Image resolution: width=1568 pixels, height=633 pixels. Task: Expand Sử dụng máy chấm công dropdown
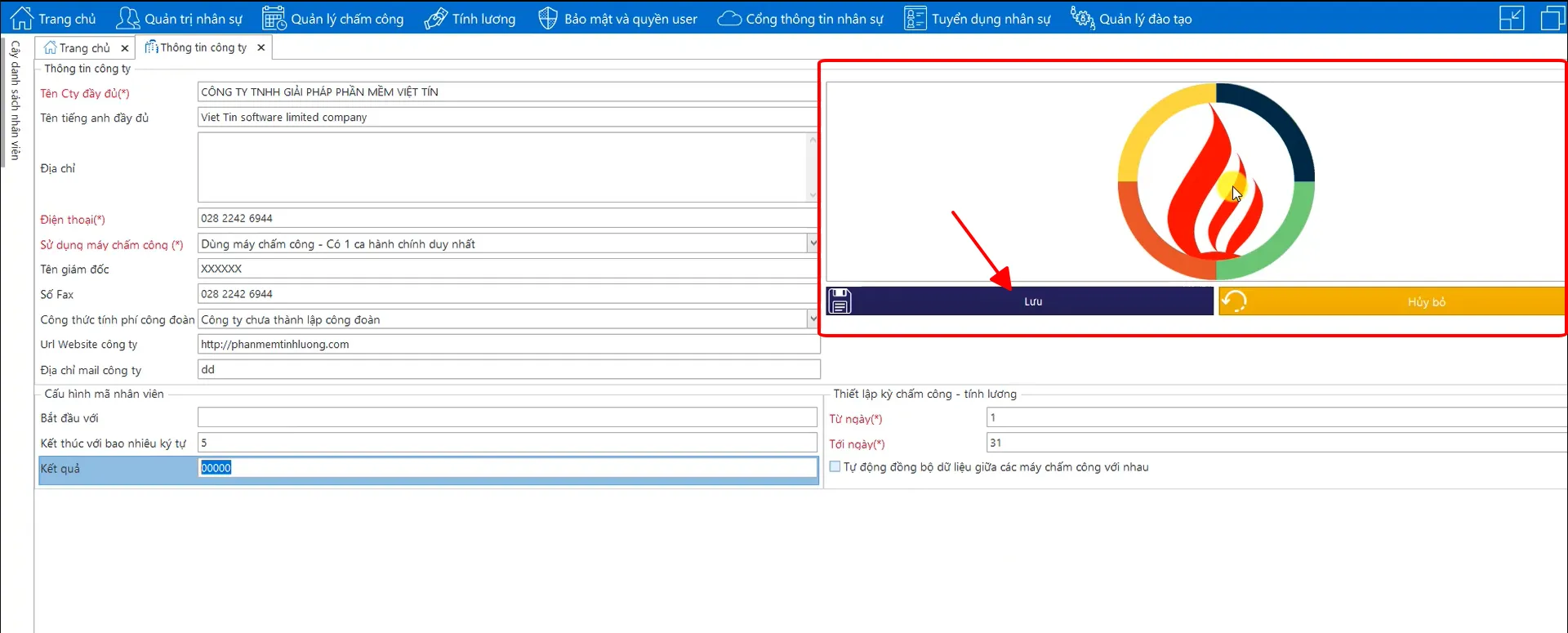813,243
